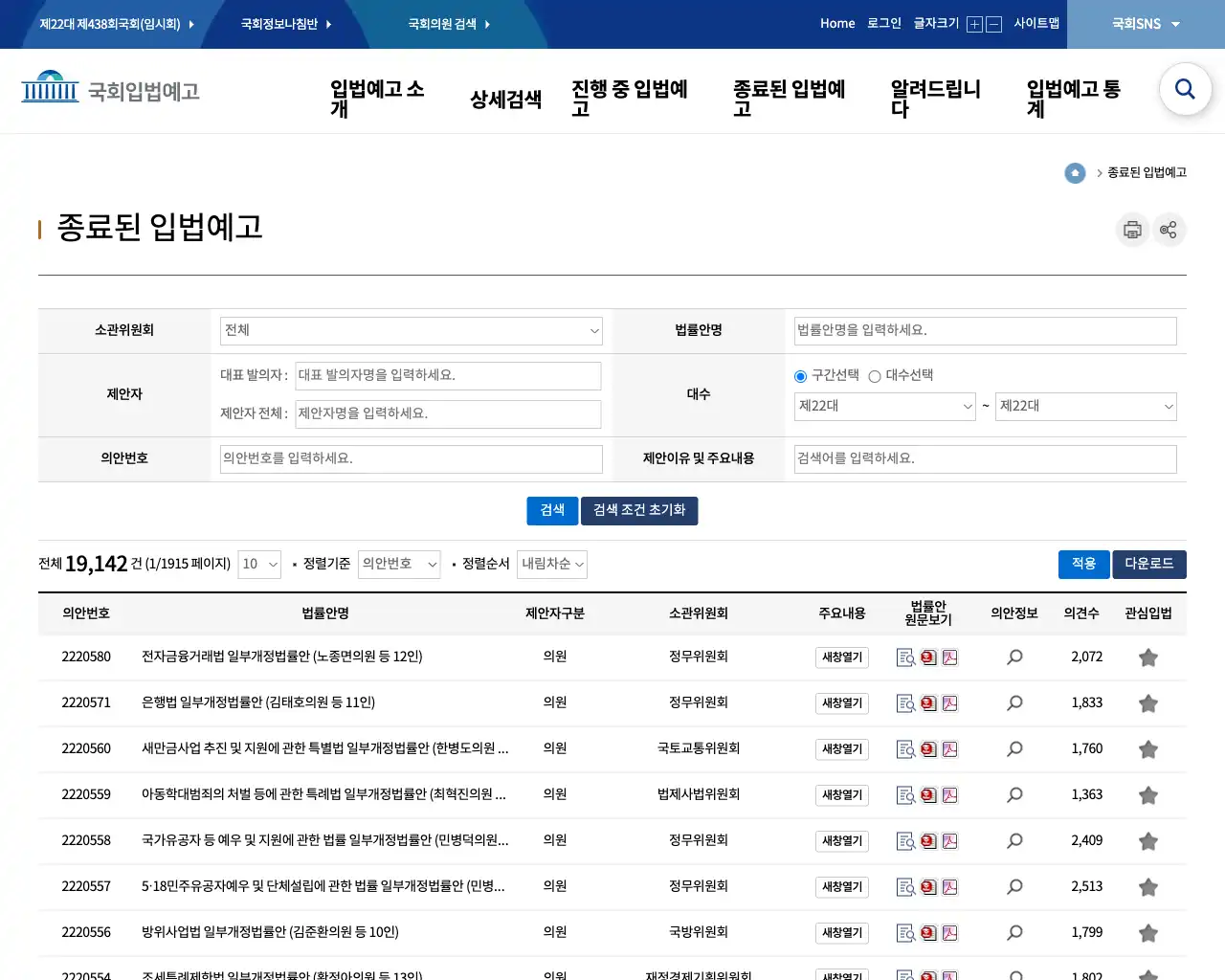The height and width of the screenshot is (980, 1225).
Task: View bill text viewer for bill 2220557
Action: tap(905, 887)
